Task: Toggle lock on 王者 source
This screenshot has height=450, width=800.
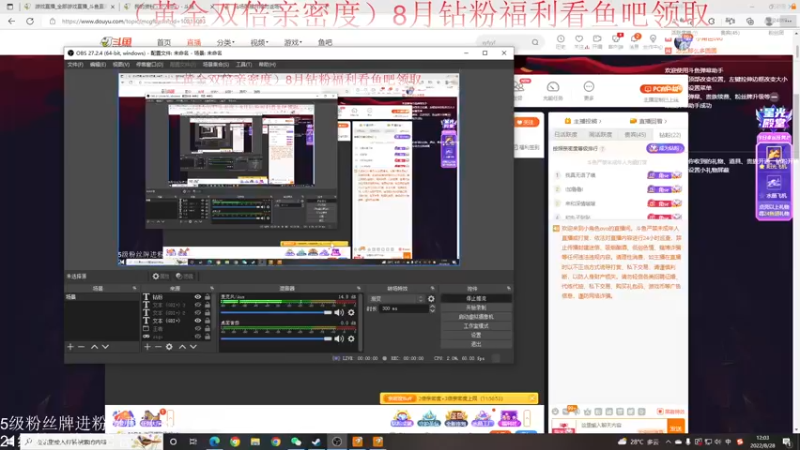Action: pyautogui.click(x=207, y=329)
